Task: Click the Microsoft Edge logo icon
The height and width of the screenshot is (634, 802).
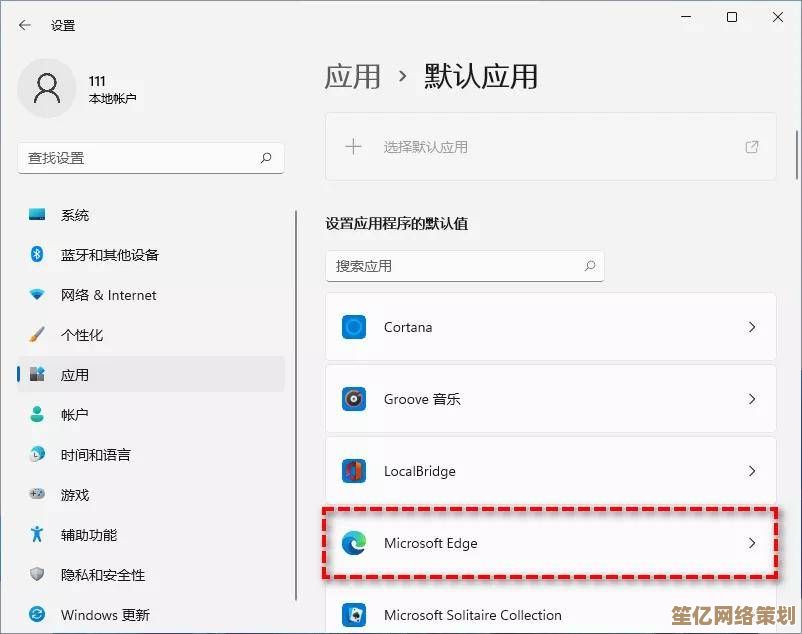Action: coord(354,543)
